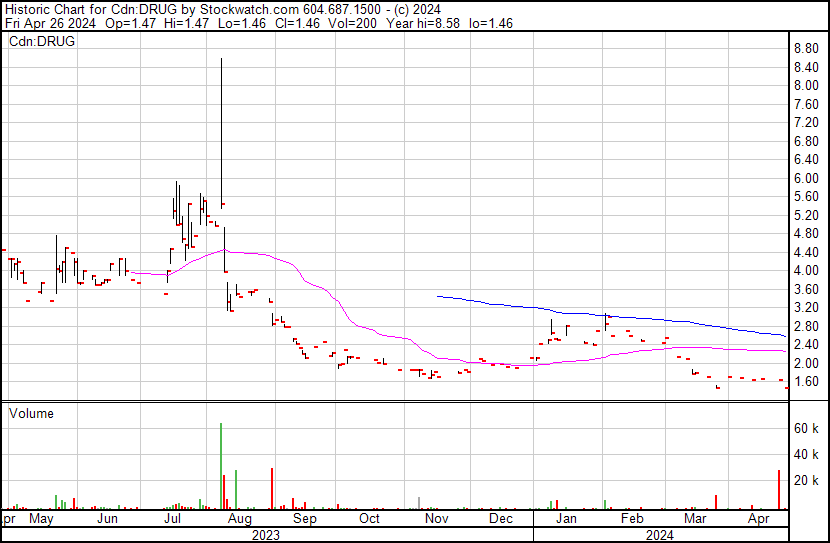
Task: Click the red volume bar in mid-March
Action: pos(716,501)
